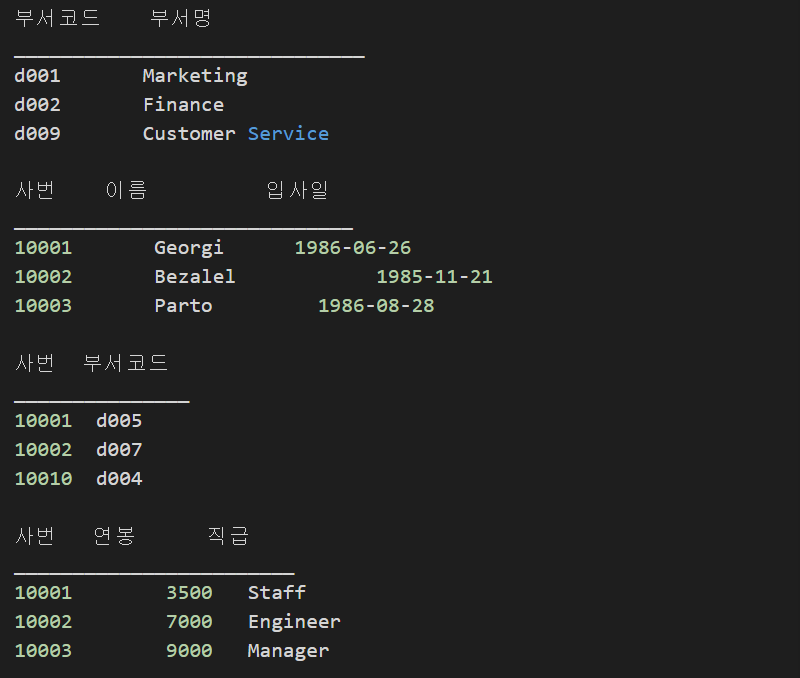The width and height of the screenshot is (800, 678).
Task: Click the 이름 column header
Action: [x=127, y=190]
